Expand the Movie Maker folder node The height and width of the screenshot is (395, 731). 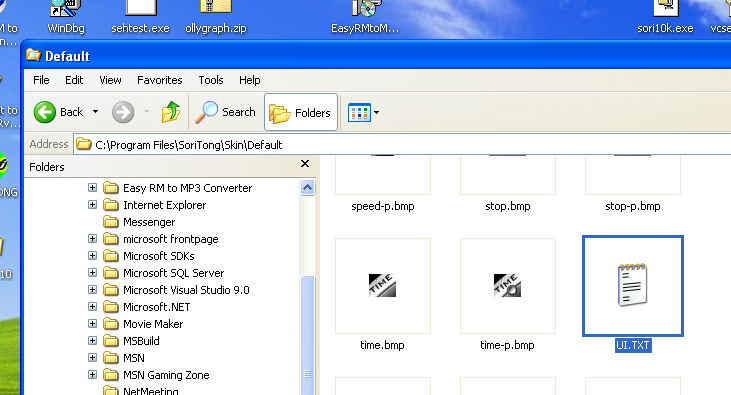click(x=92, y=324)
